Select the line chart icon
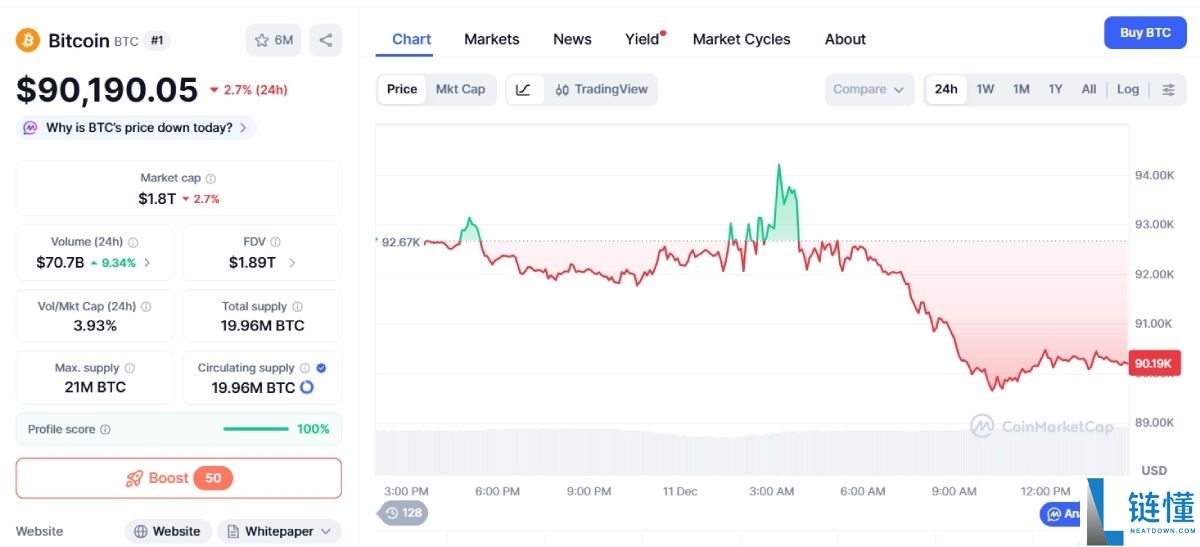 pyautogui.click(x=524, y=89)
